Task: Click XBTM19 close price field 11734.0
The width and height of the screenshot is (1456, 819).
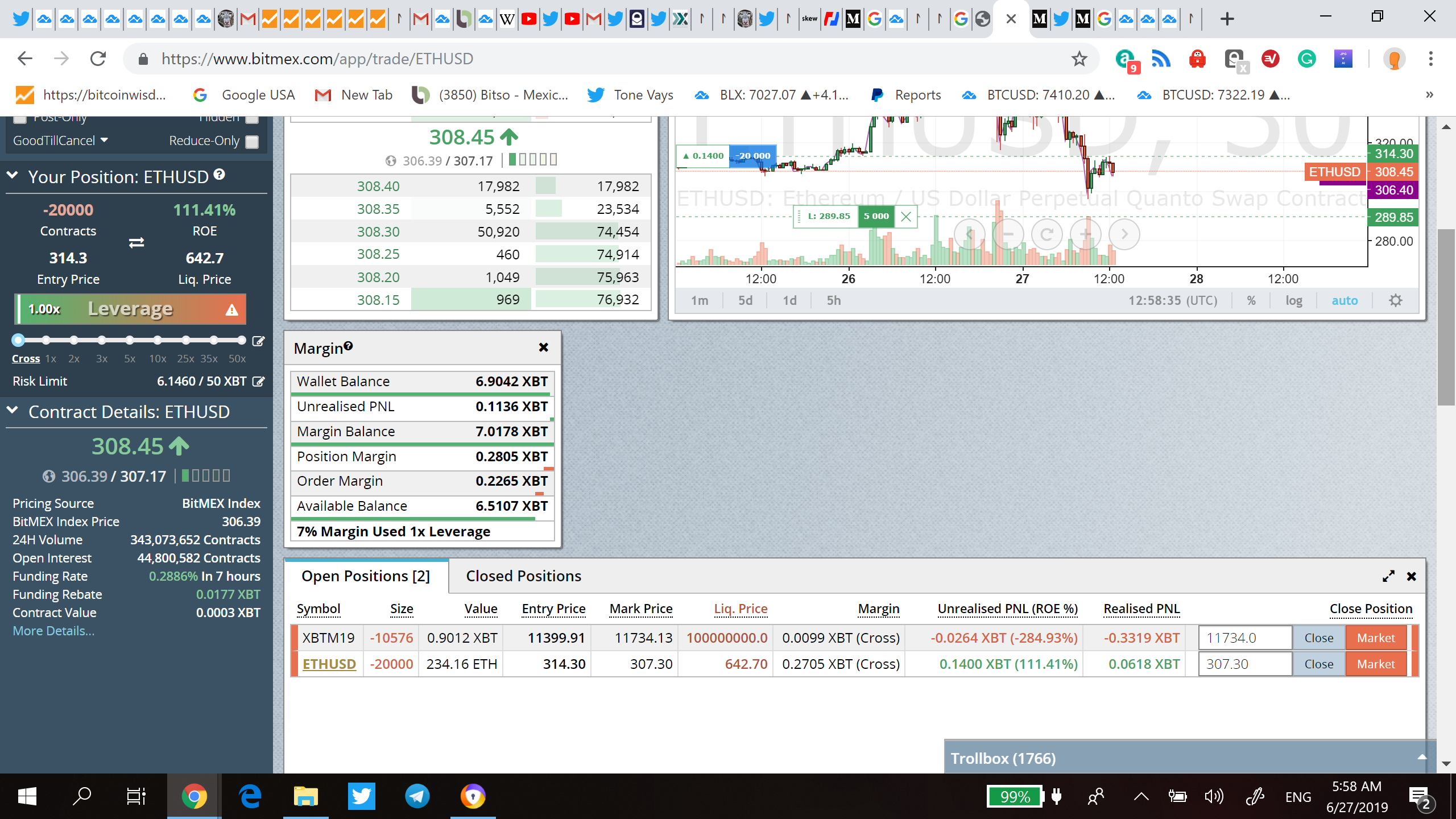Action: 1246,638
